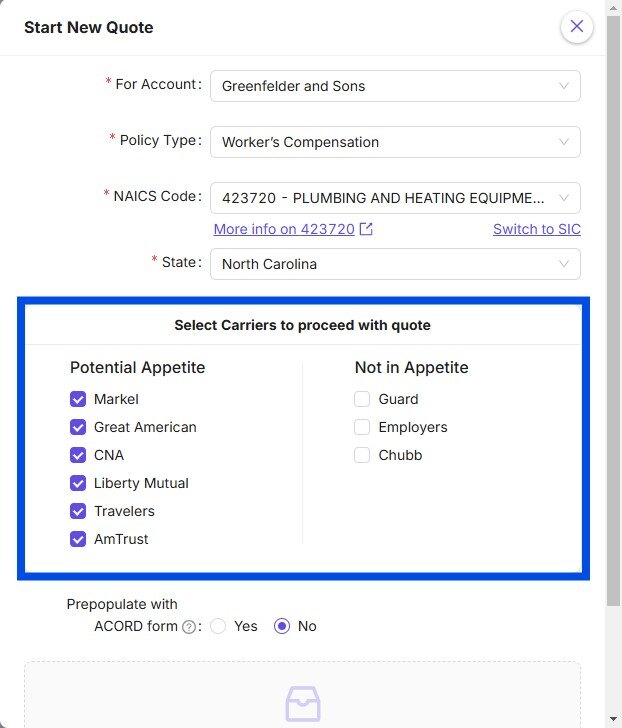Click the State chevron arrow
The height and width of the screenshot is (728, 622).
click(x=564, y=264)
